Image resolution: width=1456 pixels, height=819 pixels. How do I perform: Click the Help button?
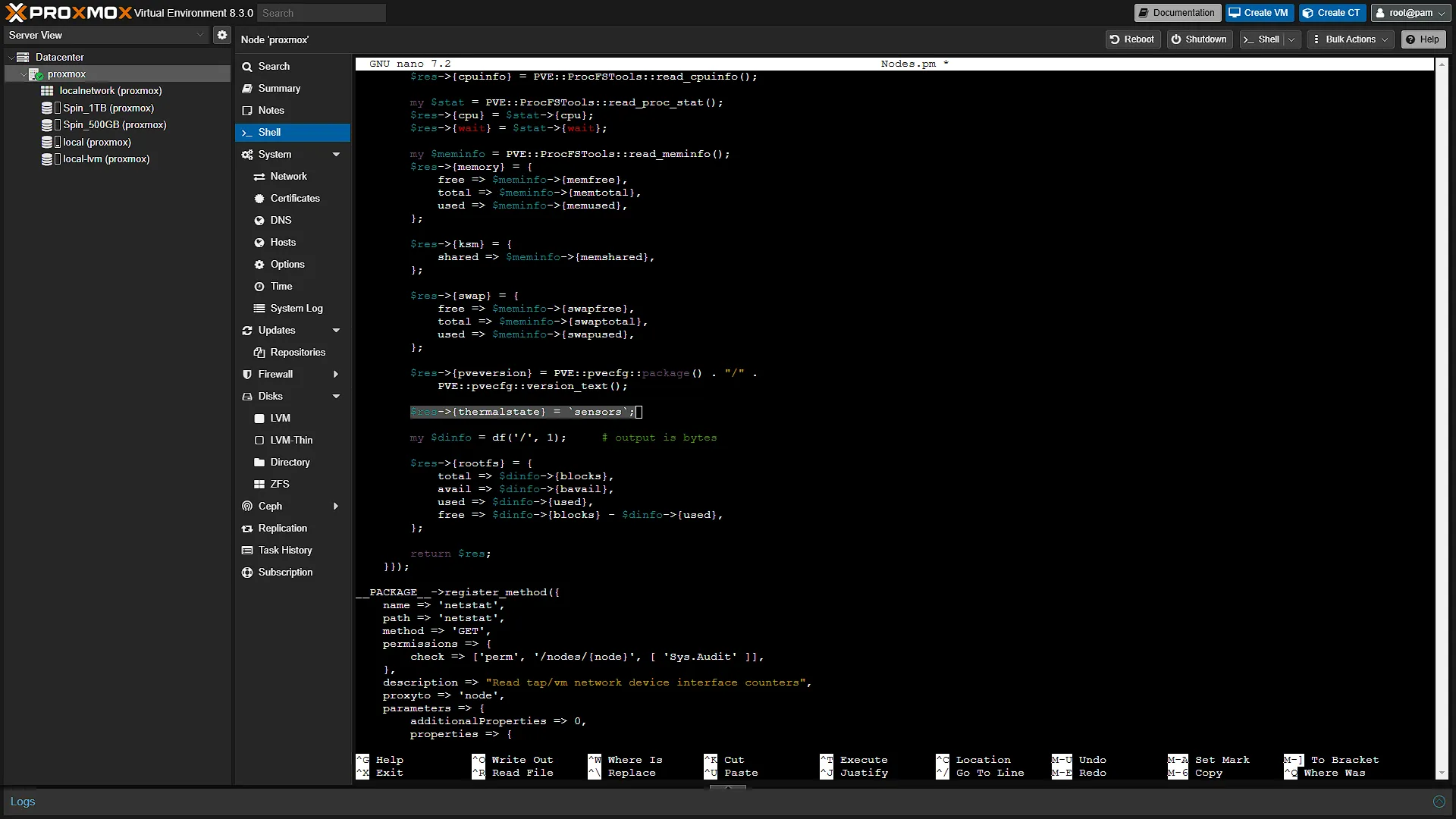coord(1423,39)
